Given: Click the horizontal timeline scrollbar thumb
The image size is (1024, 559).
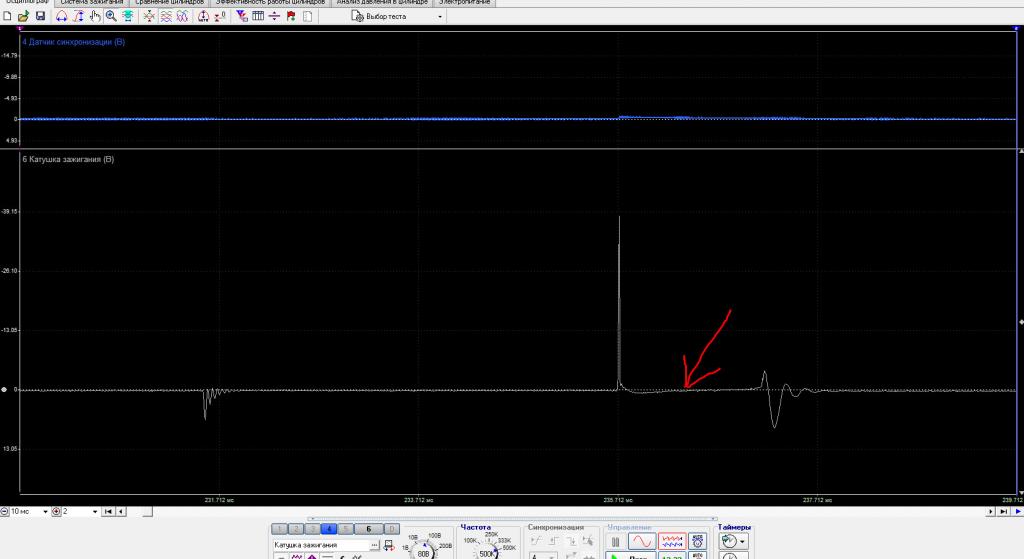Looking at the screenshot, I should click(x=148, y=511).
